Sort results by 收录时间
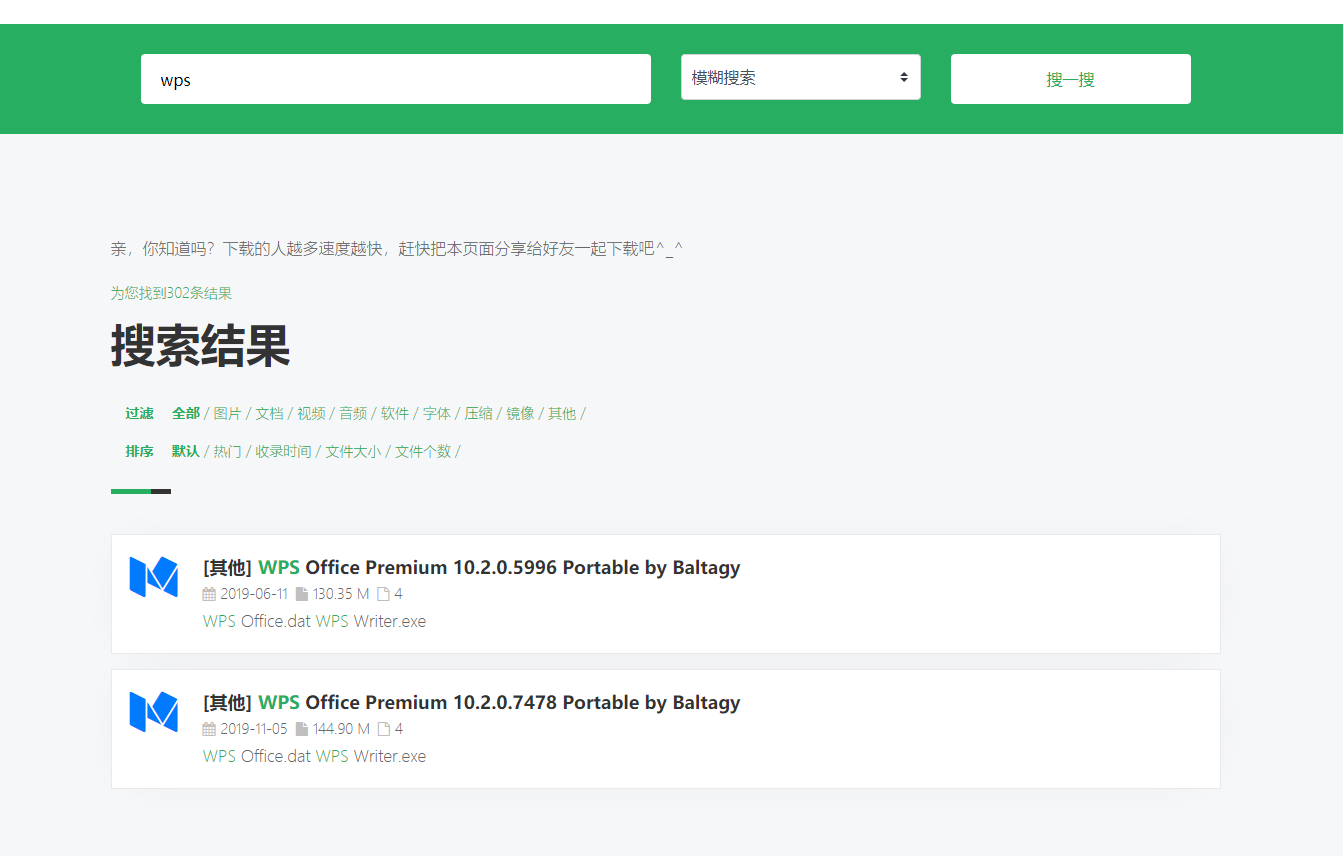 pos(283,451)
